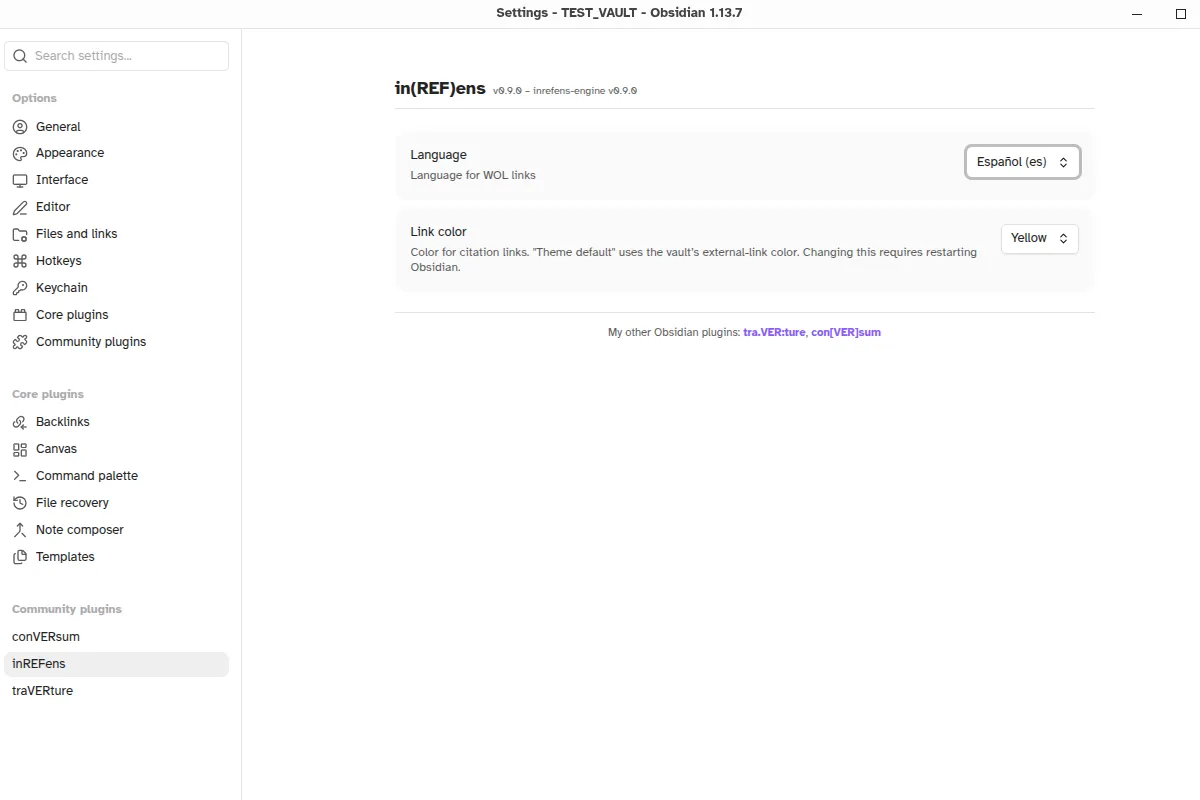
Task: Open Backlinks plugin settings
Action: pos(116,423)
